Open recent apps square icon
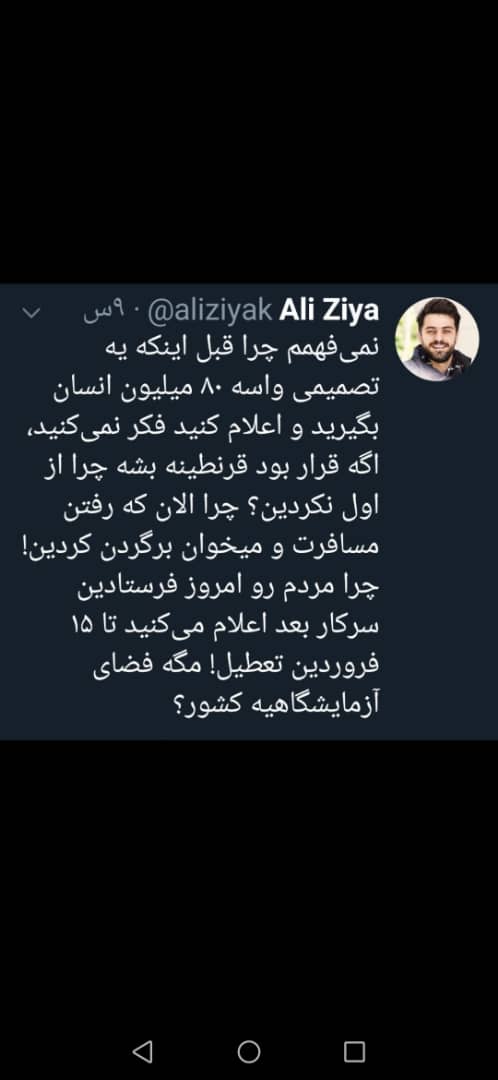 (354, 1051)
